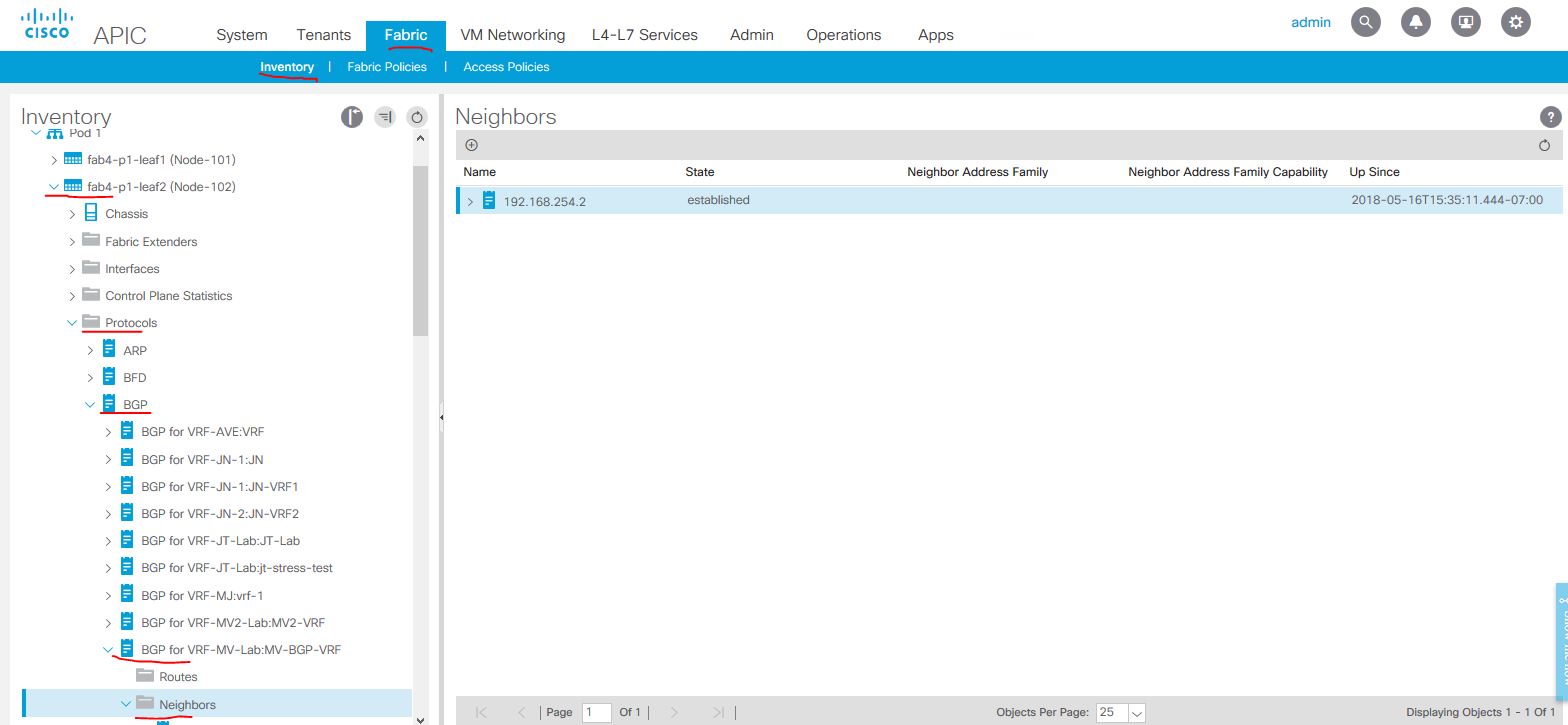Expand the 192.168.254.2 neighbor row

470,201
